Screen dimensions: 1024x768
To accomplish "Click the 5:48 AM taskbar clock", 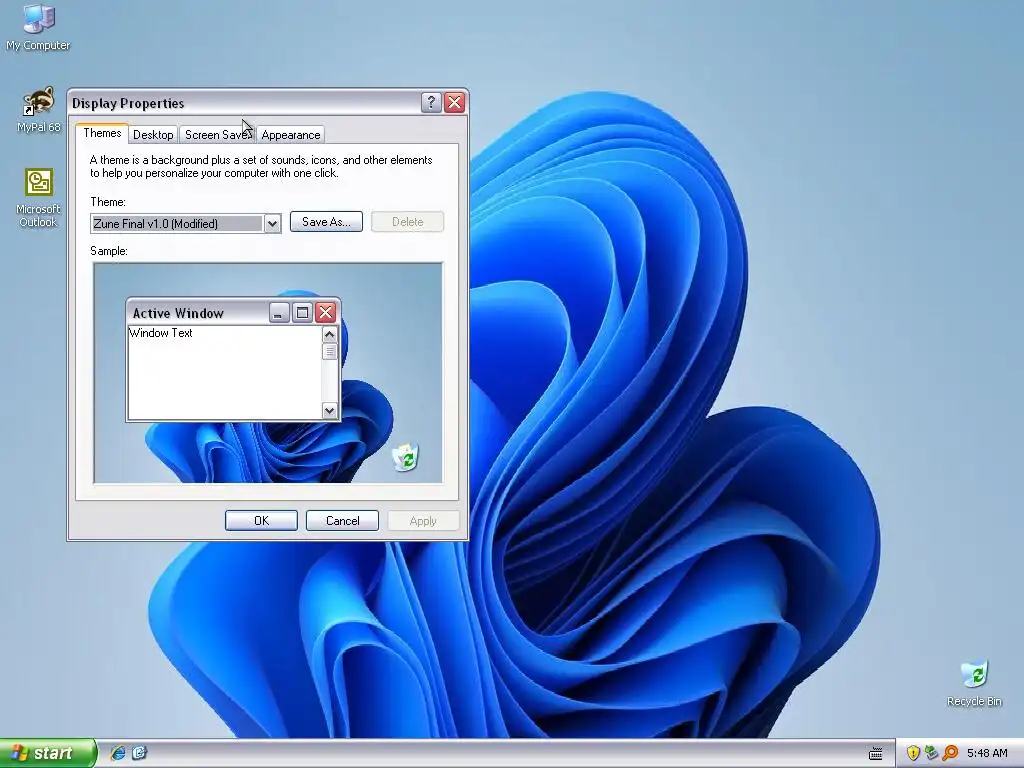I will 987,753.
